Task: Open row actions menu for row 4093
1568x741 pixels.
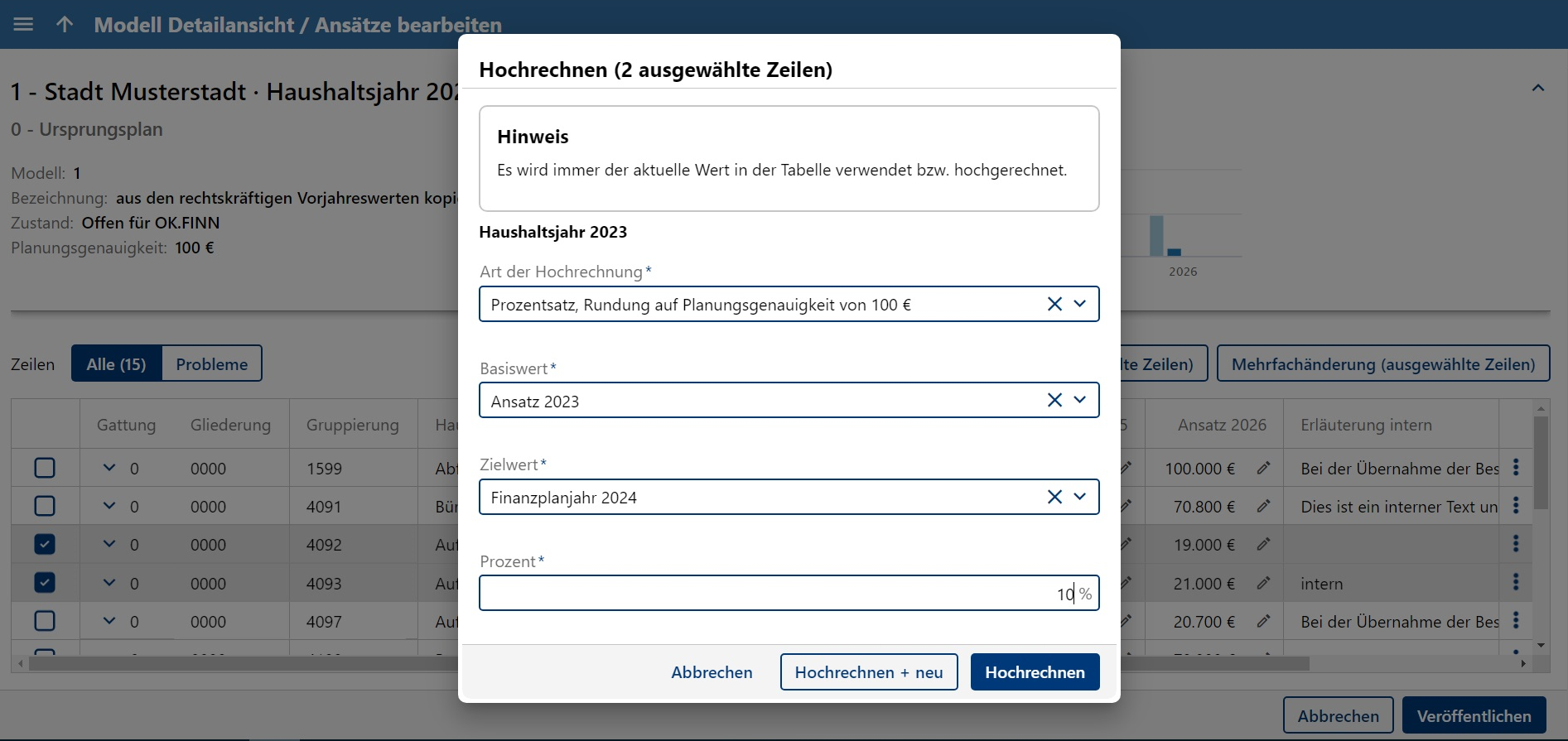Action: click(1516, 582)
